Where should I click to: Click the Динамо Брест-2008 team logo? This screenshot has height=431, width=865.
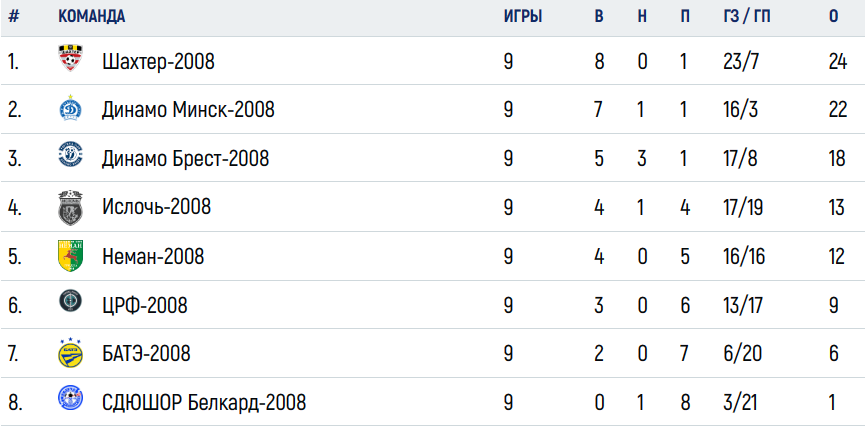click(71, 155)
